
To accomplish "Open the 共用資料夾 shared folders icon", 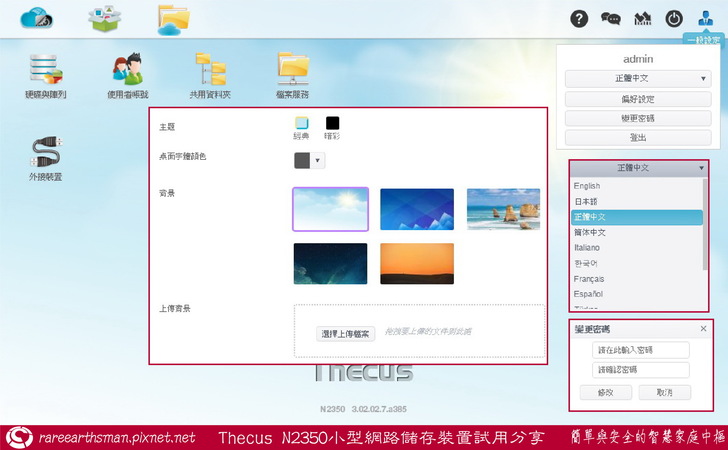I will click(210, 70).
